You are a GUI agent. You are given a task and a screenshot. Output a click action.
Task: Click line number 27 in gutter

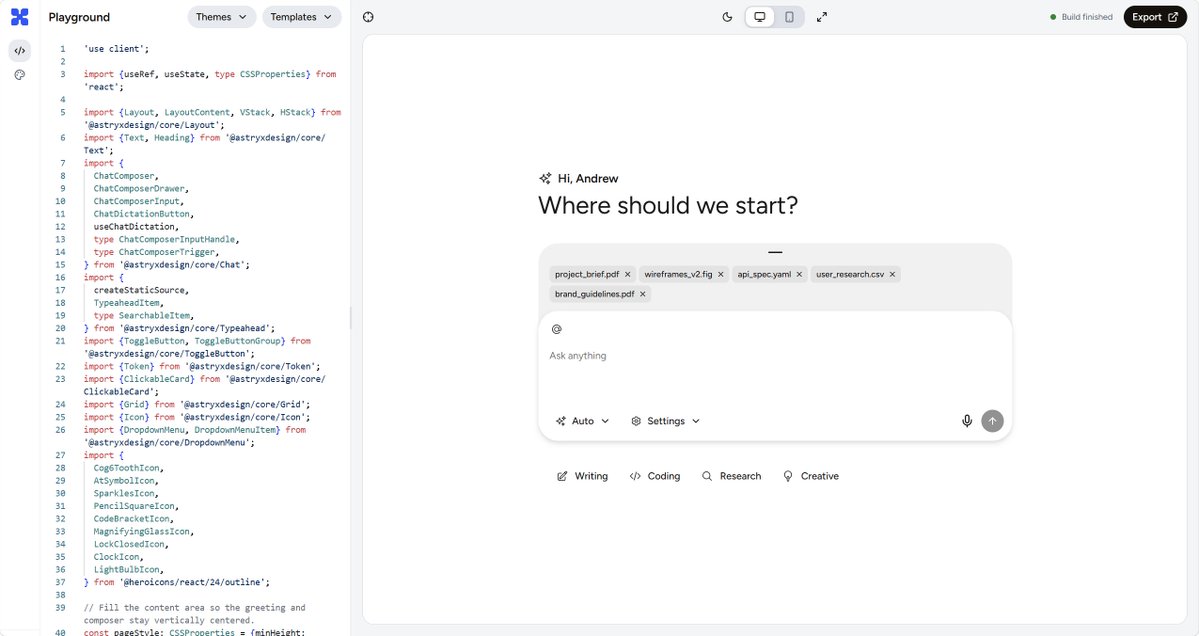pyautogui.click(x=60, y=456)
